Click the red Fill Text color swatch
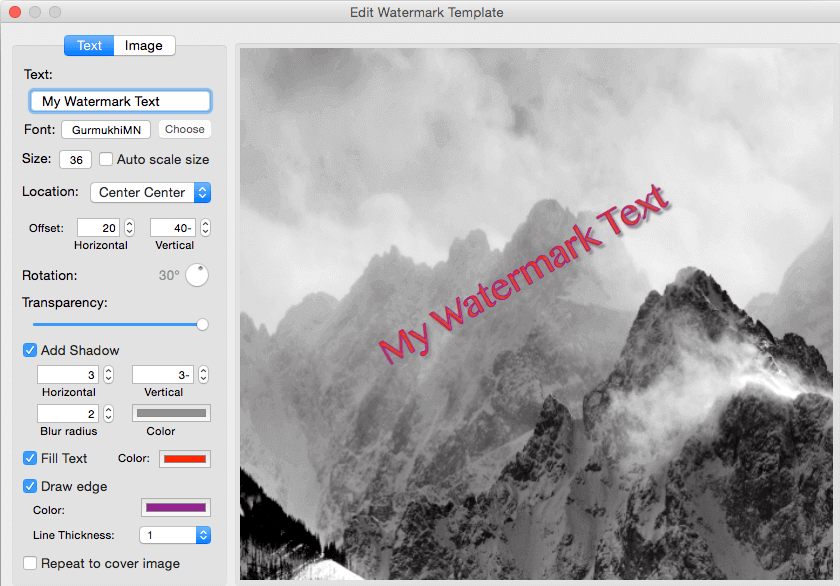 coord(187,458)
